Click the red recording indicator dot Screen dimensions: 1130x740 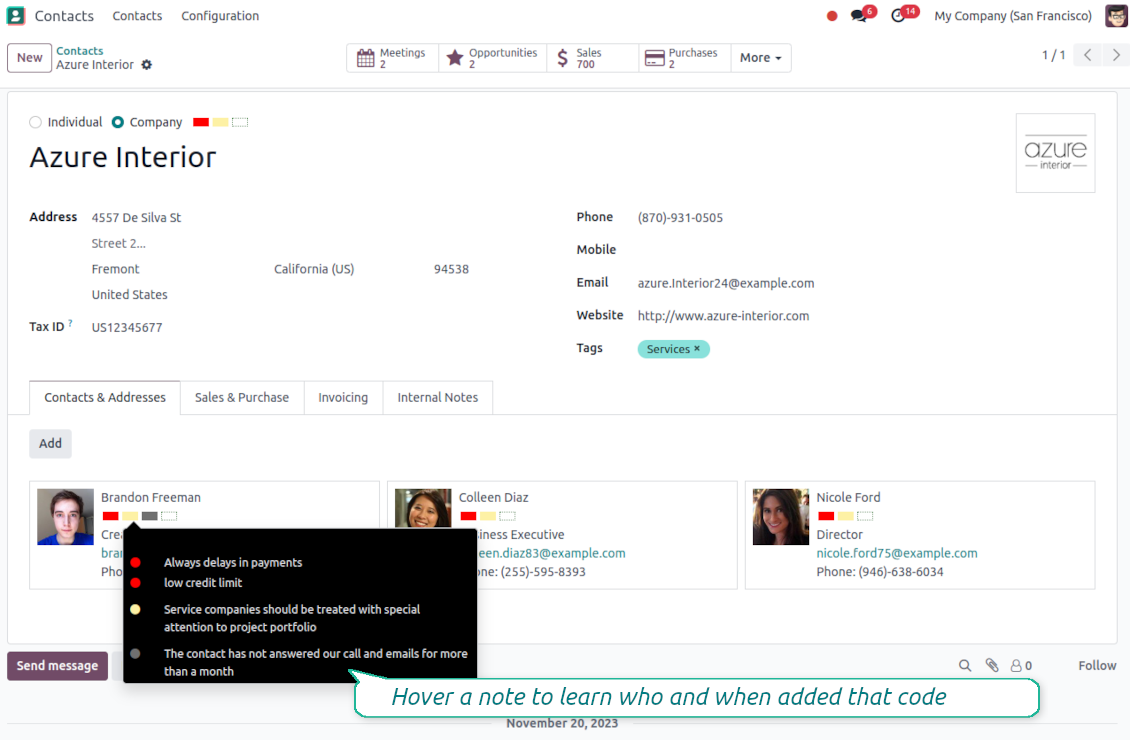tap(832, 16)
